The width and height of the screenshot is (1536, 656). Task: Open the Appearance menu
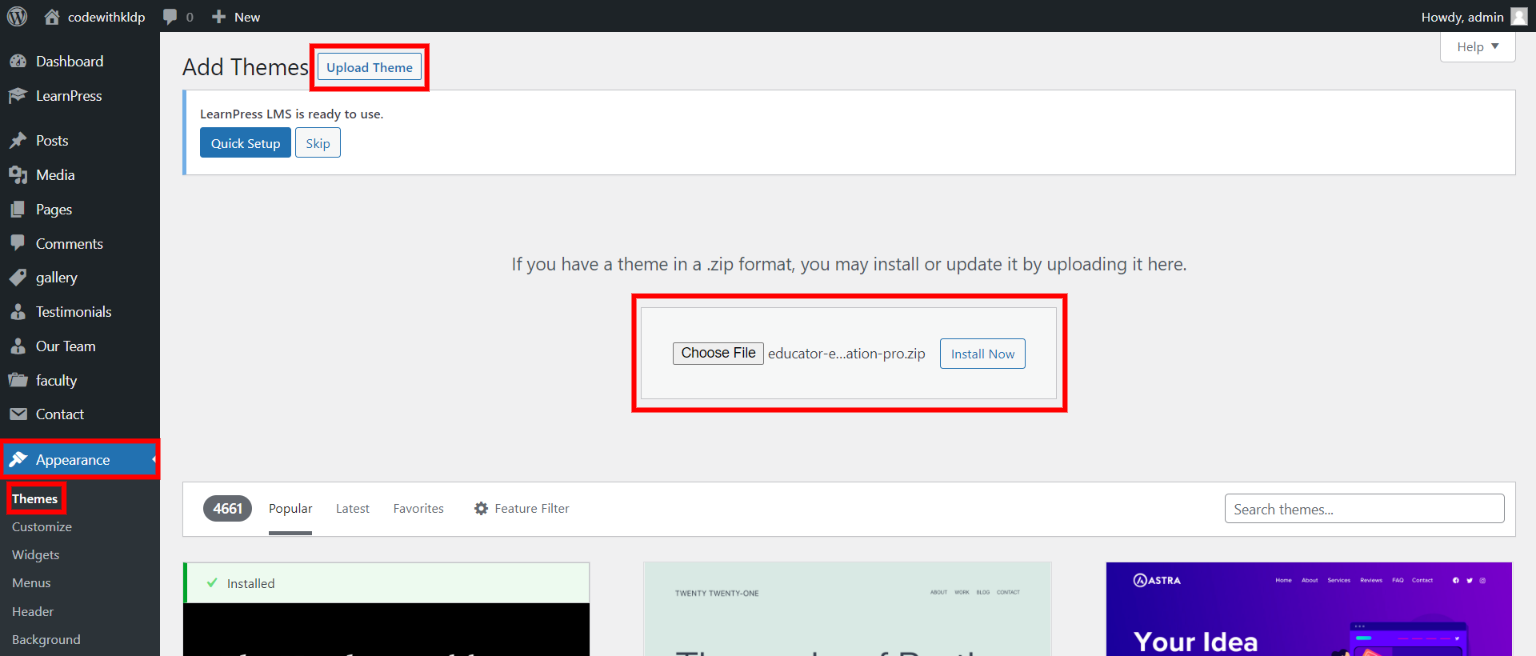click(80, 460)
